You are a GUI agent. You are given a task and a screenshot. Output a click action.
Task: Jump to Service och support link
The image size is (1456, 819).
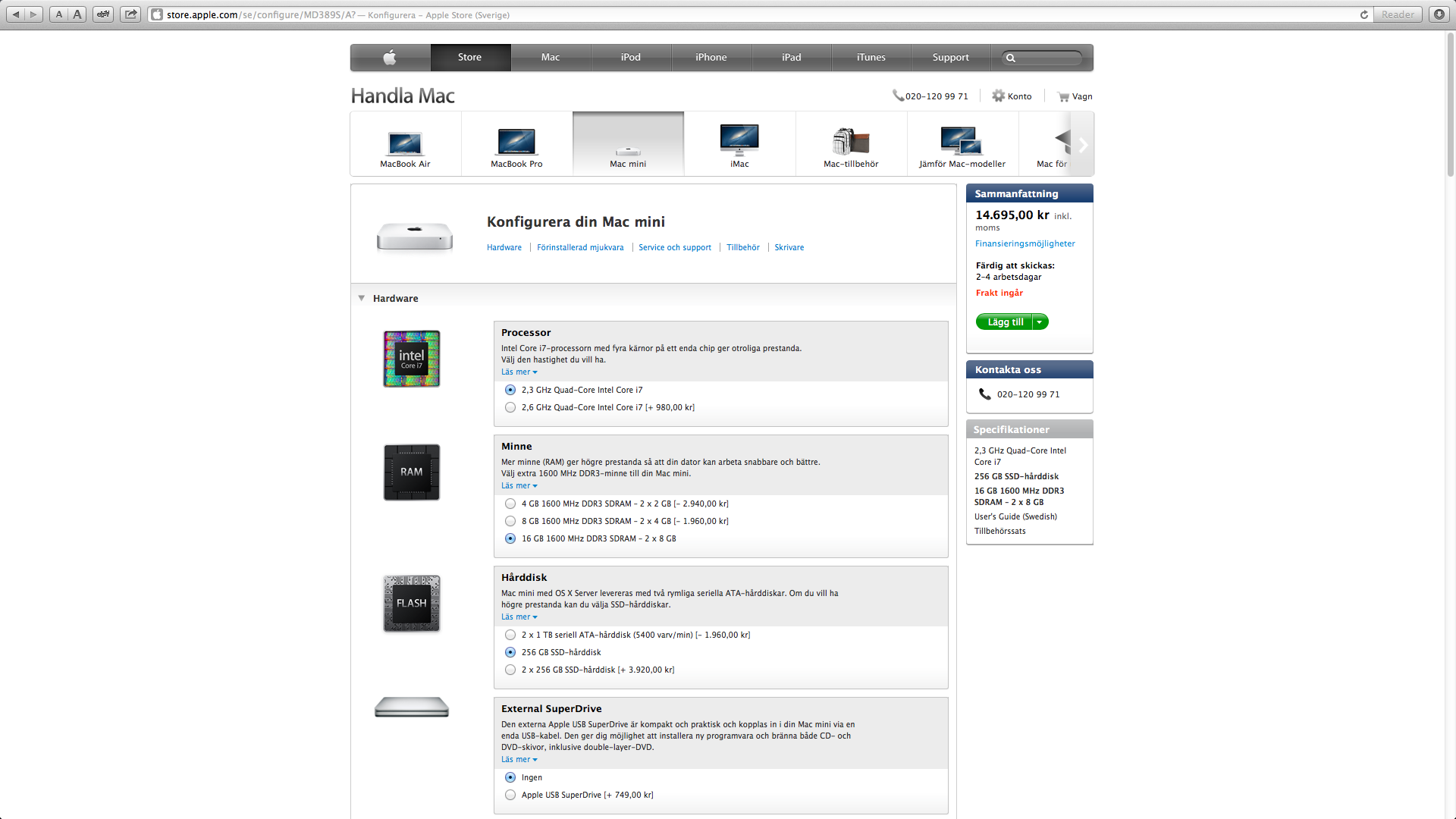(674, 248)
